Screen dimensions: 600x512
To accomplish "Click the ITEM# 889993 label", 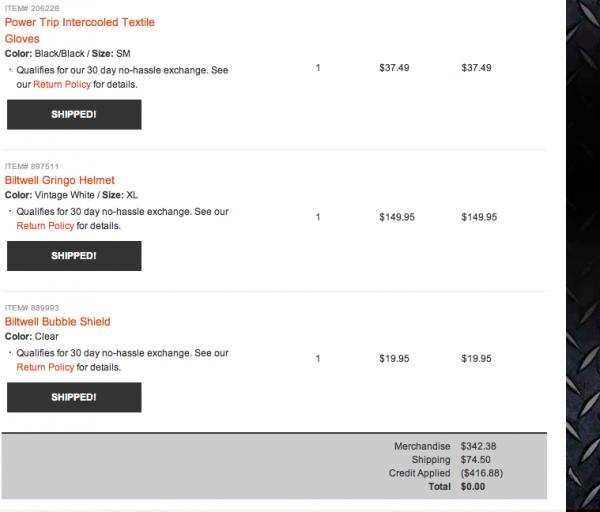I will 32,308.
